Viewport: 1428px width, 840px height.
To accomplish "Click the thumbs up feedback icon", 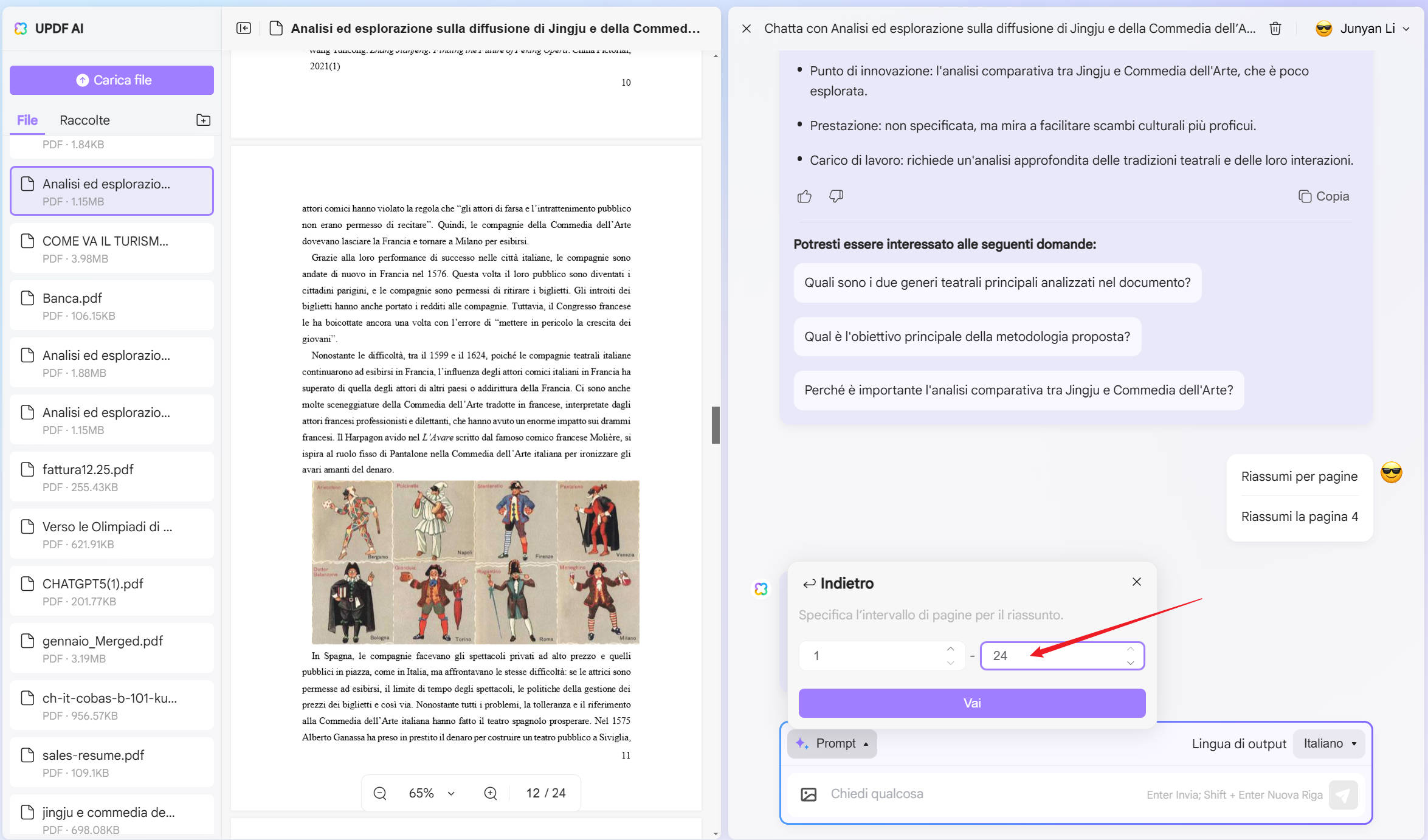I will [804, 196].
